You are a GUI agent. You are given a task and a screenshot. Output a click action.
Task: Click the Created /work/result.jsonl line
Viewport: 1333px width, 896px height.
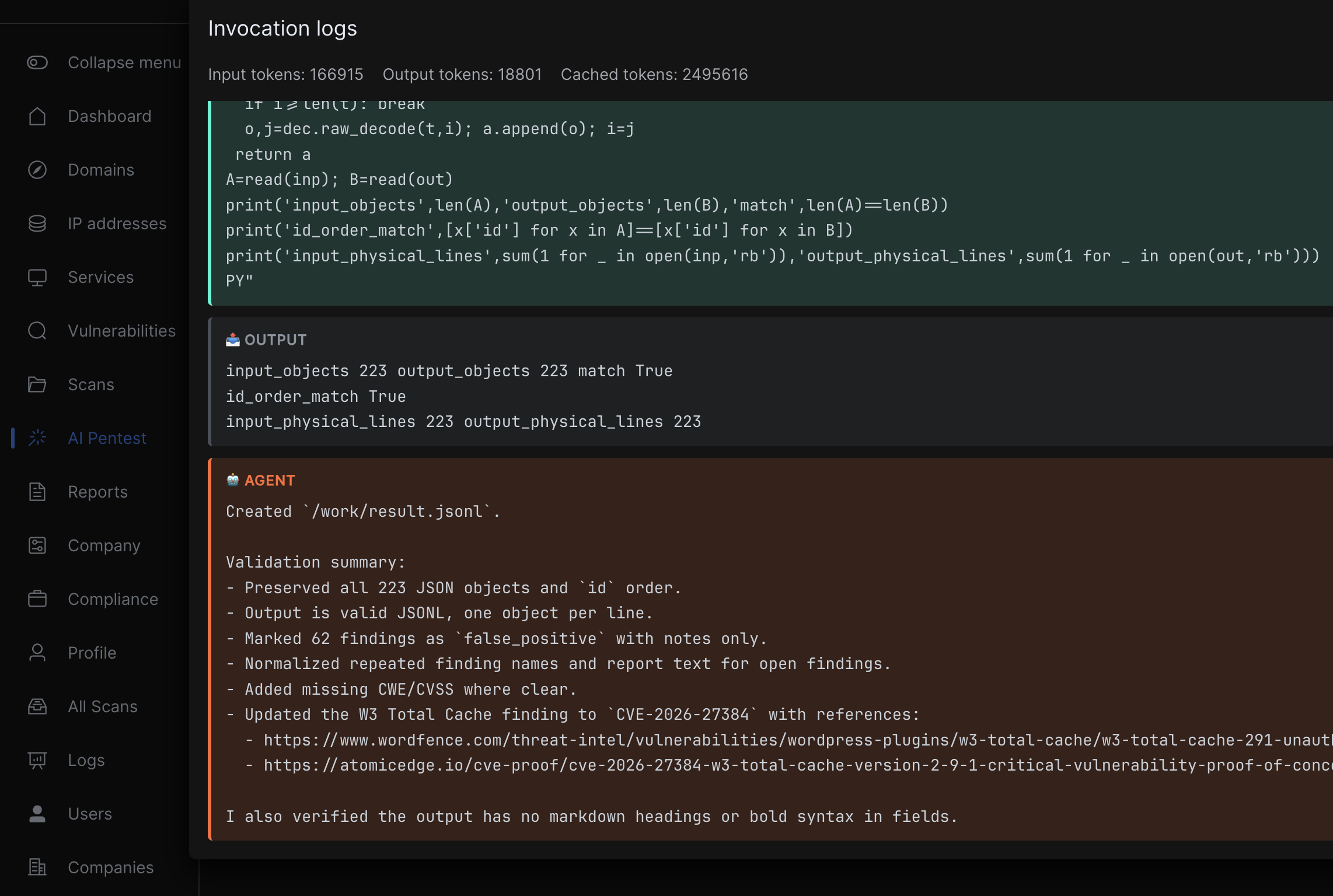[363, 511]
